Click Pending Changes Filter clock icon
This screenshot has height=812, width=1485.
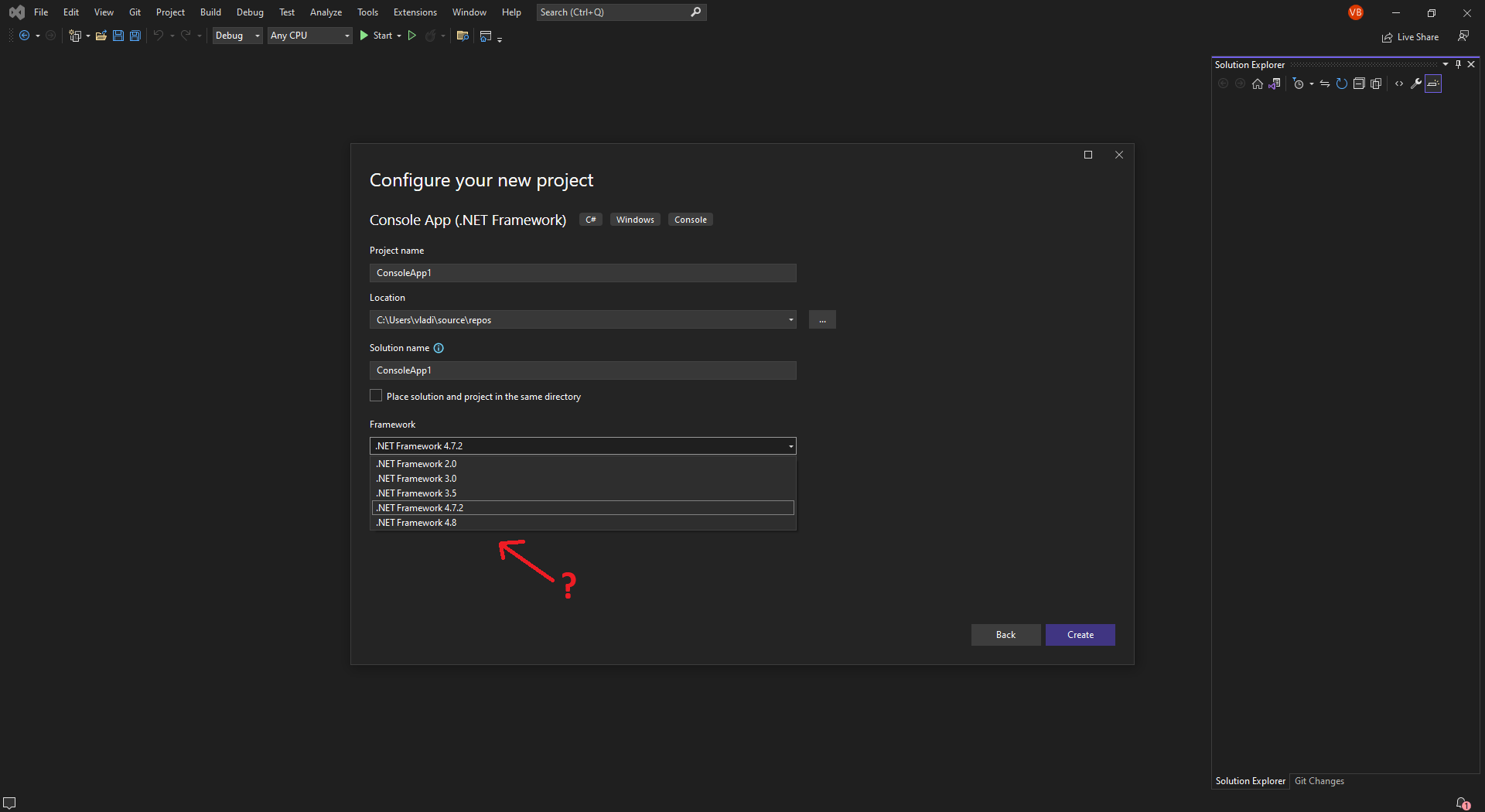(1299, 84)
